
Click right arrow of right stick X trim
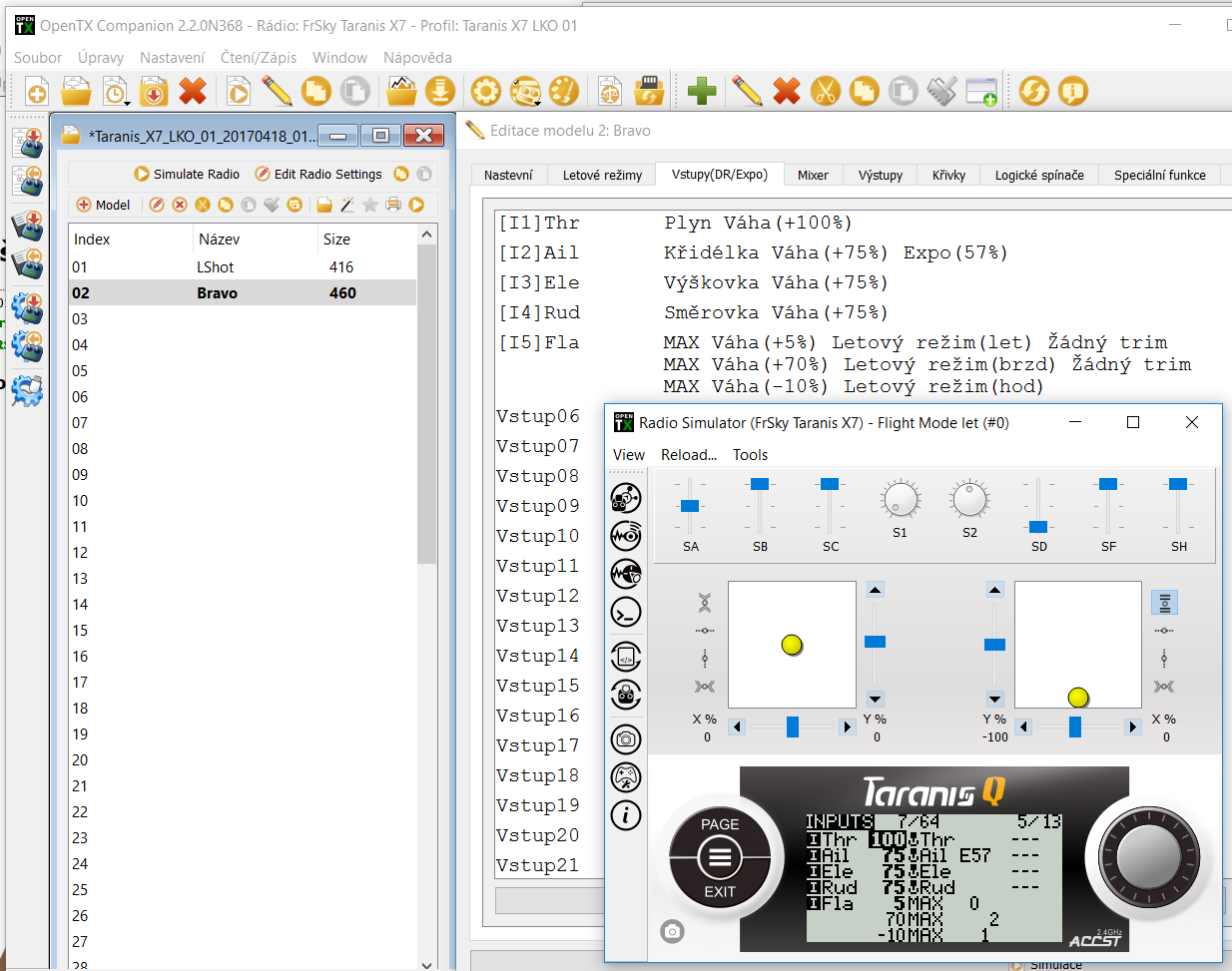(x=1133, y=728)
